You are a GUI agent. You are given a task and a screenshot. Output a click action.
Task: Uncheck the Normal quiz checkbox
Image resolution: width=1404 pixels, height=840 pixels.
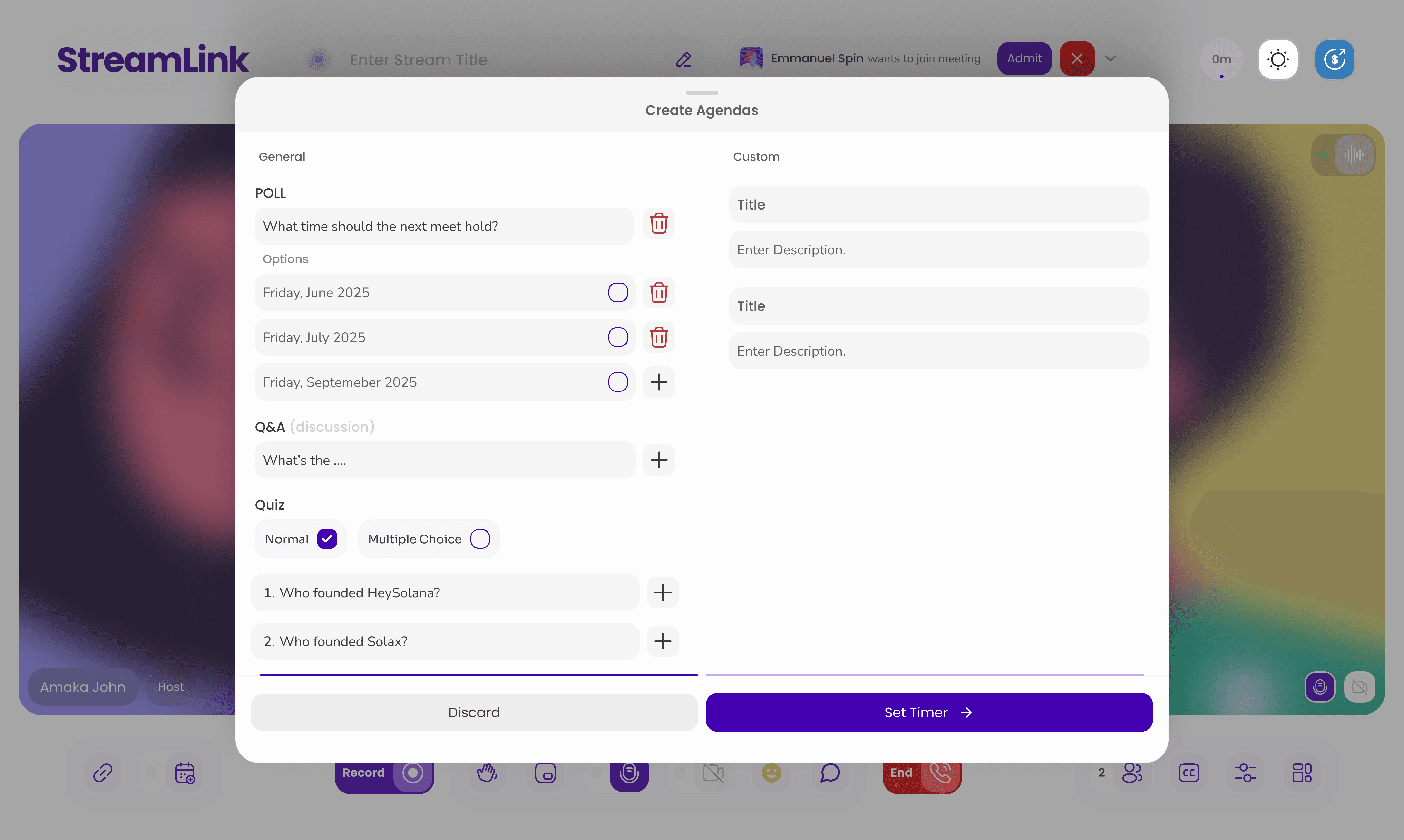327,539
